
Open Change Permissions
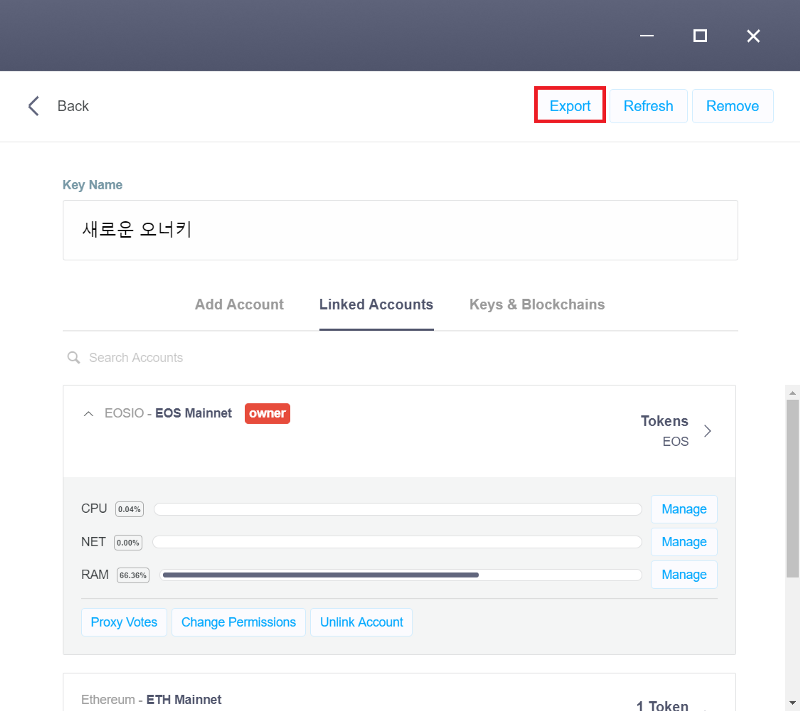(238, 622)
